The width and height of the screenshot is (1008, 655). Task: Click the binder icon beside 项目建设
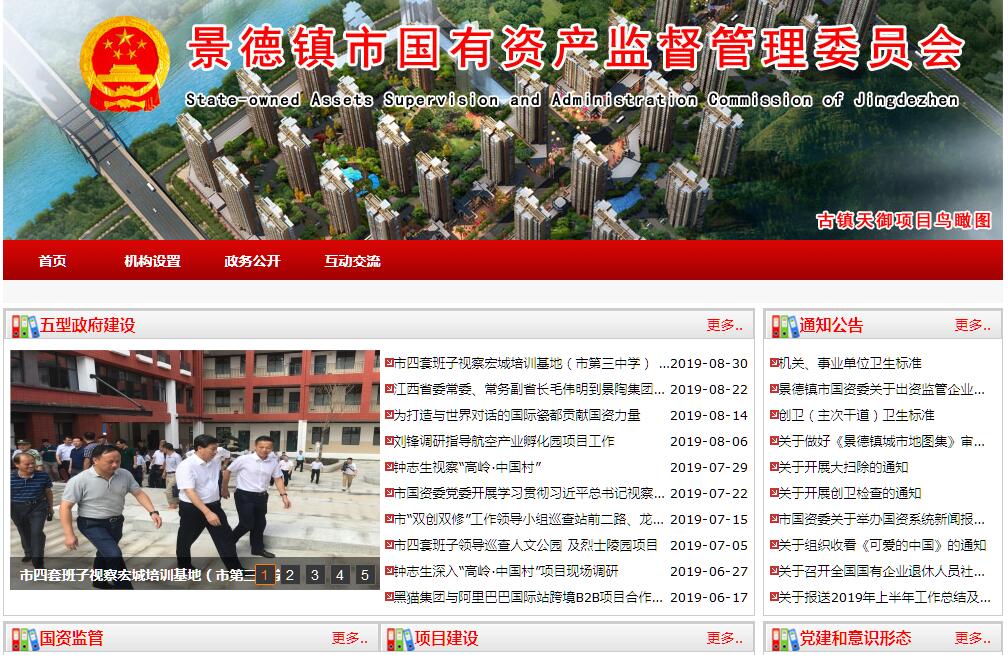pos(400,639)
